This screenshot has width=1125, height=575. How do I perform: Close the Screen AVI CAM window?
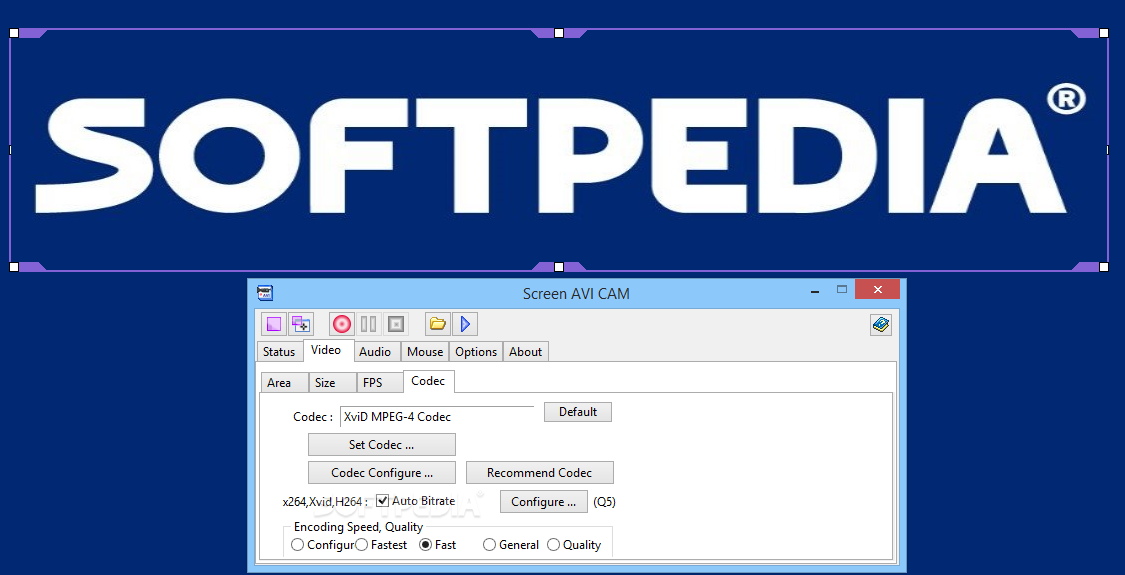pyautogui.click(x=877, y=290)
